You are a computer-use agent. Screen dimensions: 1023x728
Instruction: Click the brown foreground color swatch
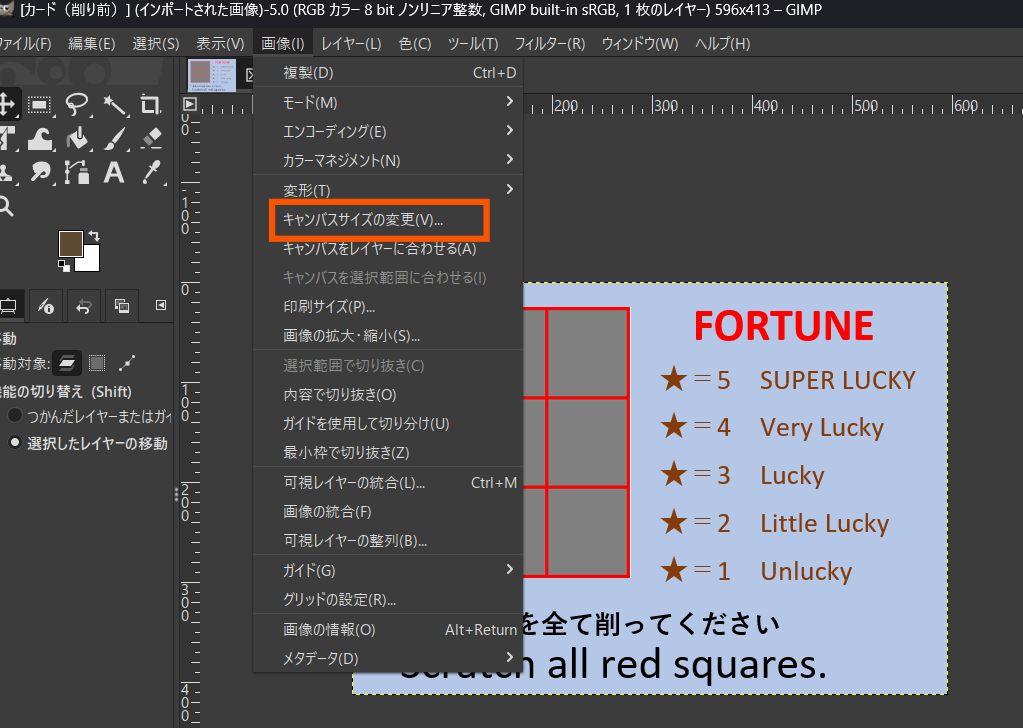tap(70, 244)
